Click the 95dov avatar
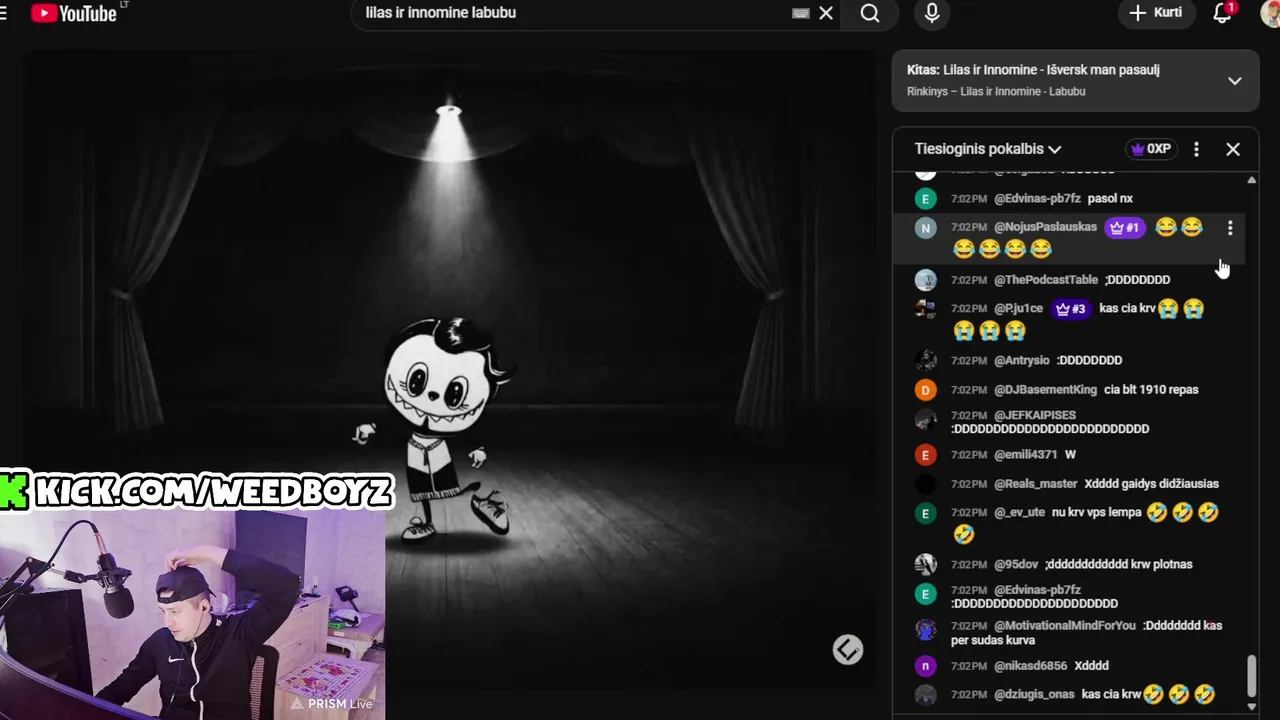1280x720 pixels. point(925,564)
